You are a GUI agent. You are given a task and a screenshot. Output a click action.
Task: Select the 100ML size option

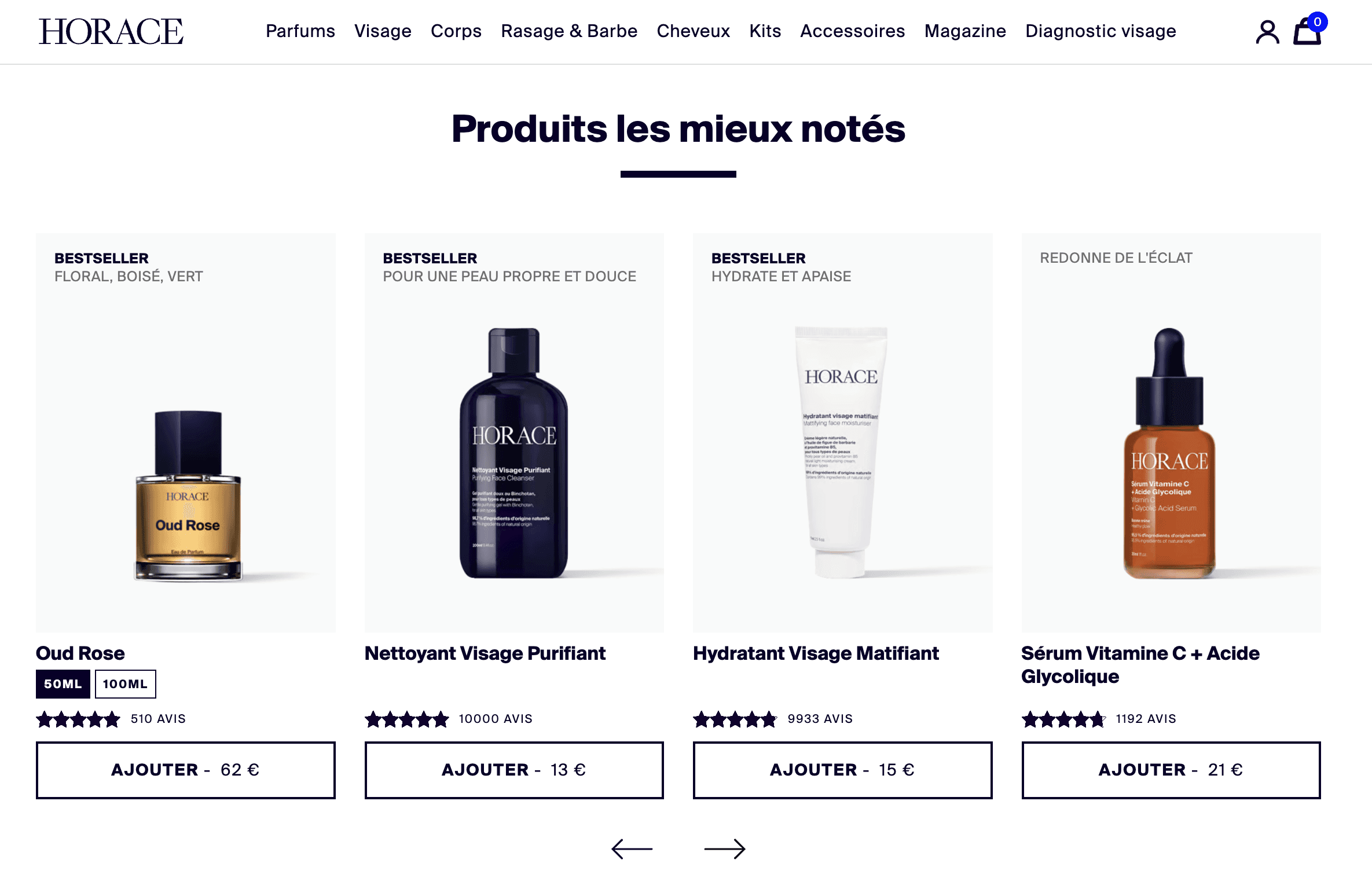click(126, 684)
